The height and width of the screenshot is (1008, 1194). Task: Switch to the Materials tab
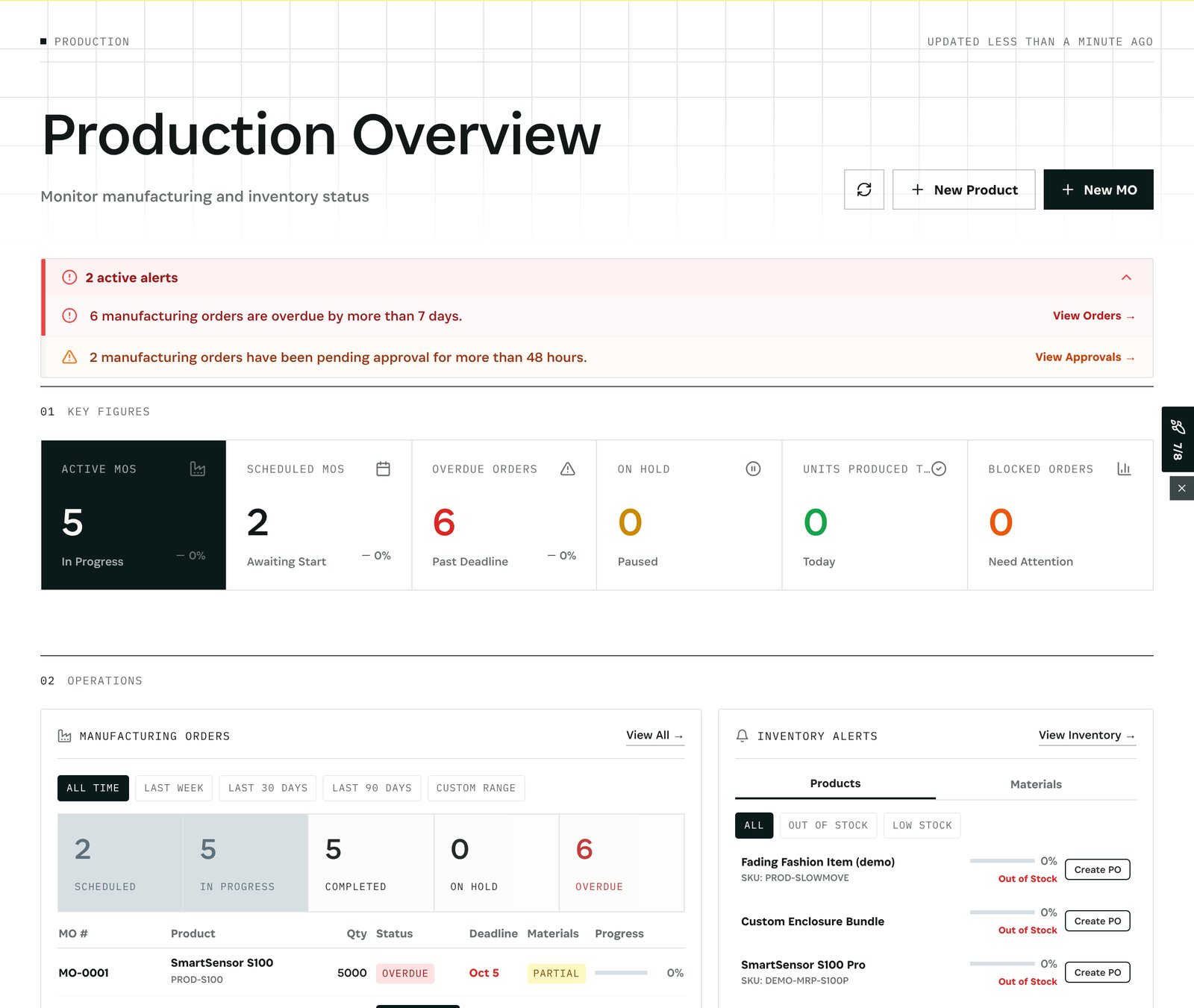(x=1036, y=784)
